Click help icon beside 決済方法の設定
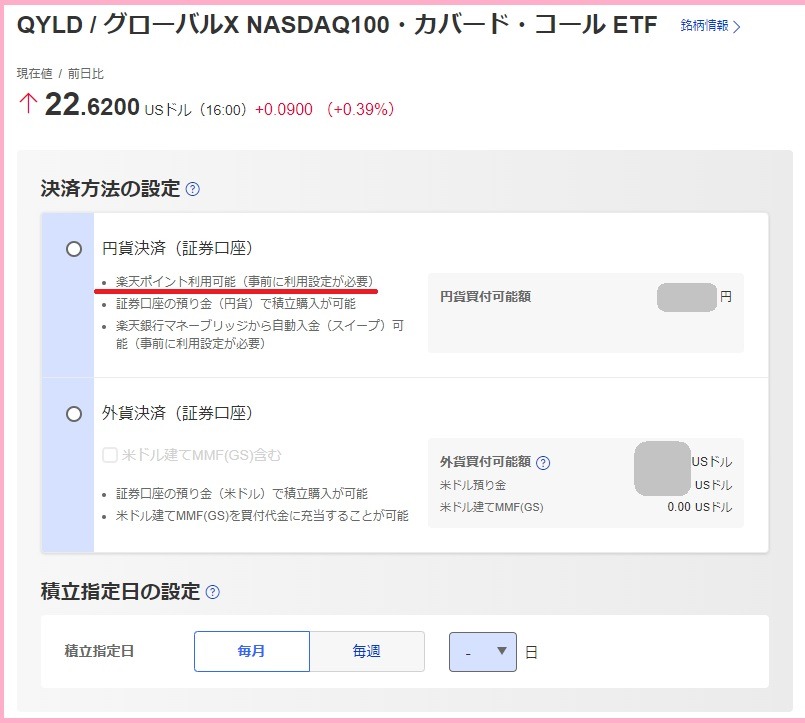This screenshot has height=723, width=805. point(193,189)
